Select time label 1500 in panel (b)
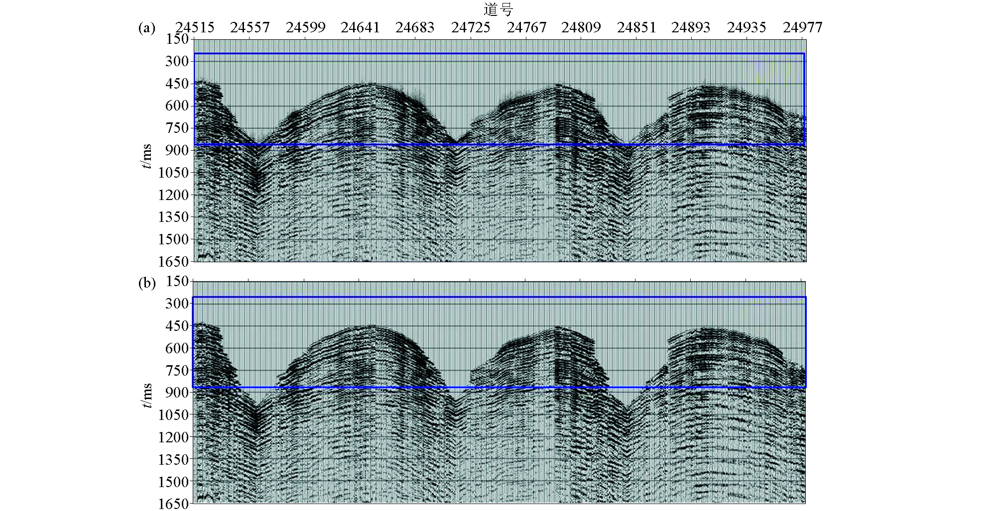The height and width of the screenshot is (511, 1000). coord(173,482)
